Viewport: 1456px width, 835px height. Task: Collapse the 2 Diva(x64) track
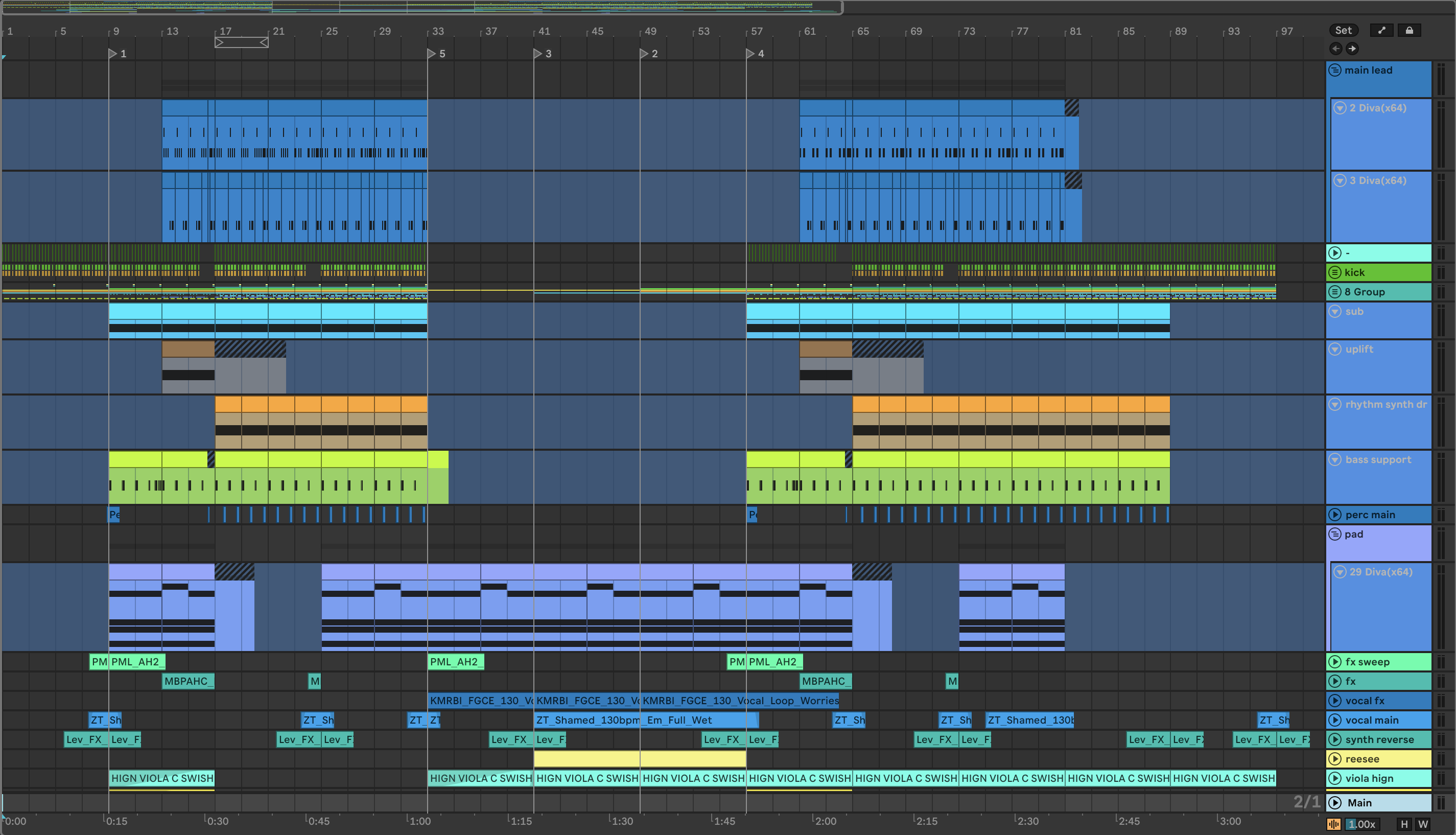(x=1340, y=108)
